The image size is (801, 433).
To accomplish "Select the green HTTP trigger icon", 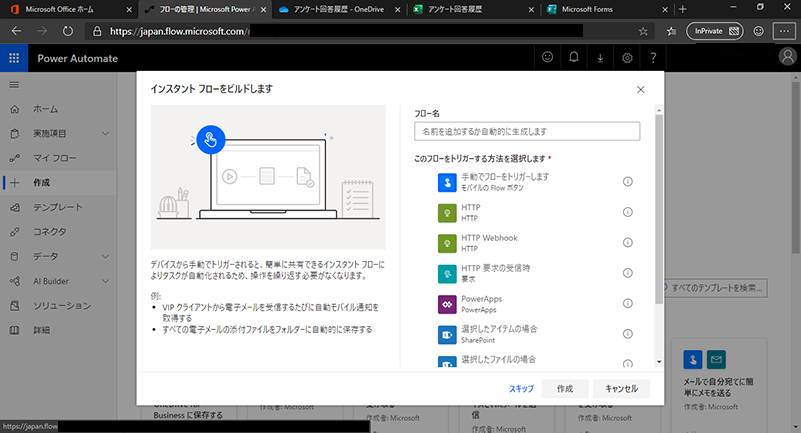I will (x=447, y=213).
